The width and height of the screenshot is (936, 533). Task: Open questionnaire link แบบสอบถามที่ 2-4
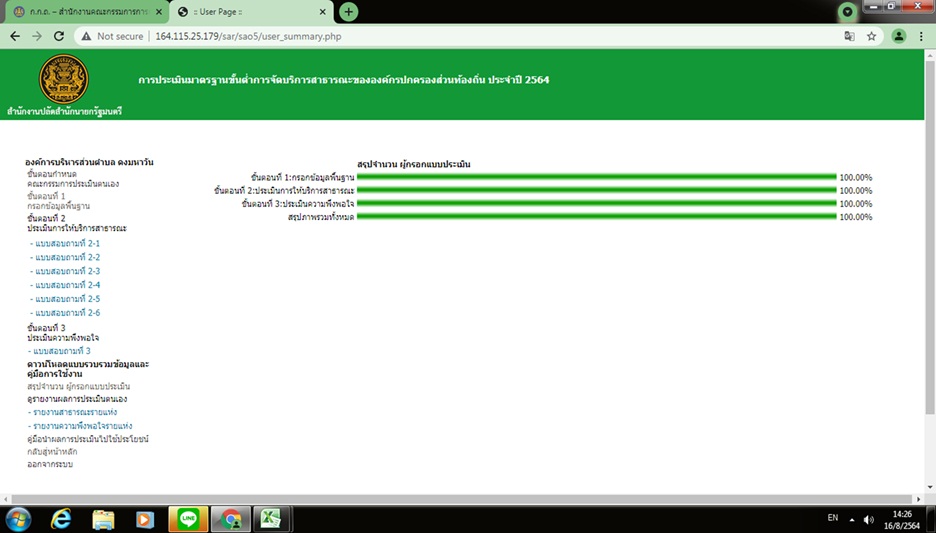(x=67, y=285)
